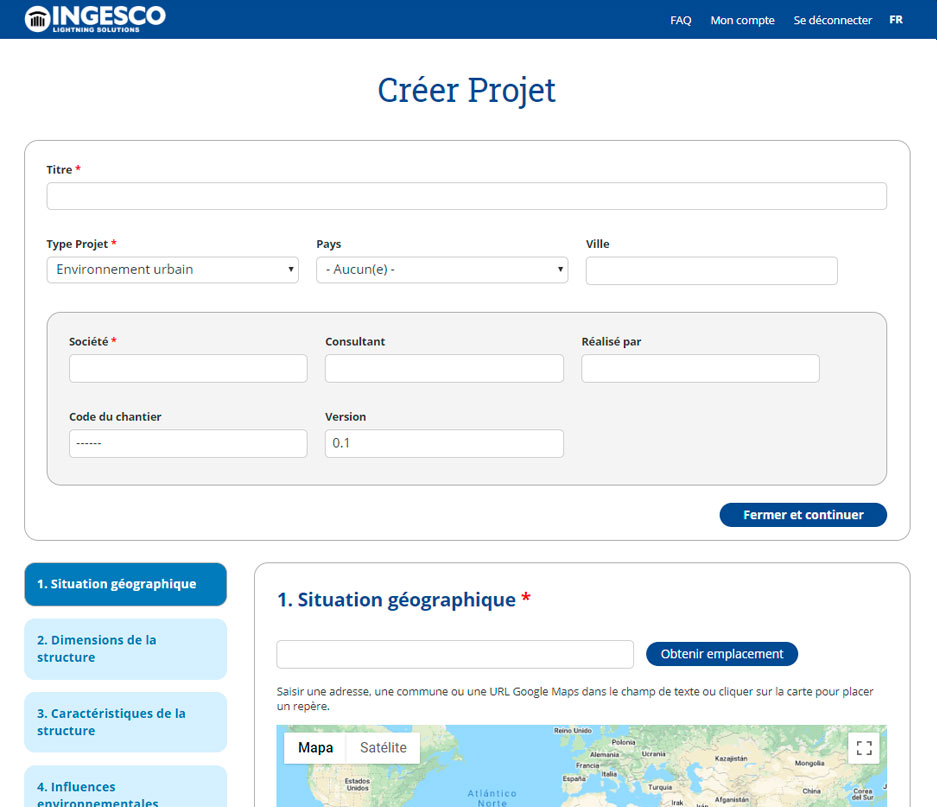Select the Version field showing 0.1
The height and width of the screenshot is (807, 937).
444,444
